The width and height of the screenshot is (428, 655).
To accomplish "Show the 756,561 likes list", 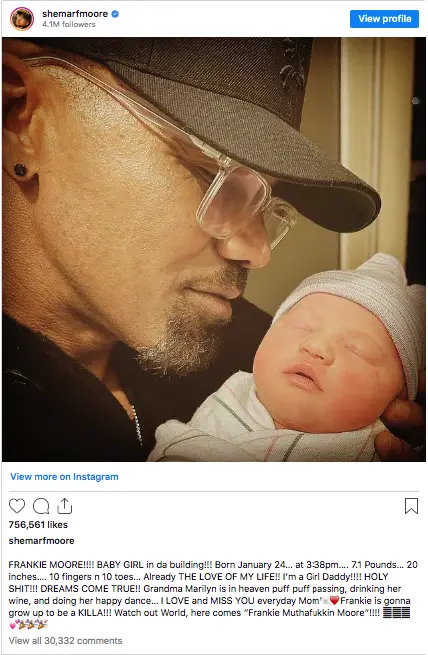I will [38, 525].
